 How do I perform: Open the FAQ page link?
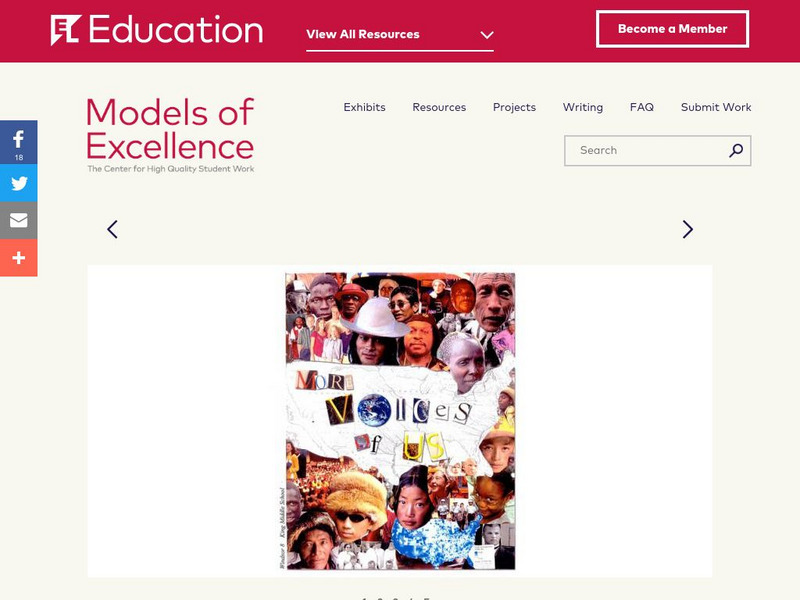click(x=642, y=107)
